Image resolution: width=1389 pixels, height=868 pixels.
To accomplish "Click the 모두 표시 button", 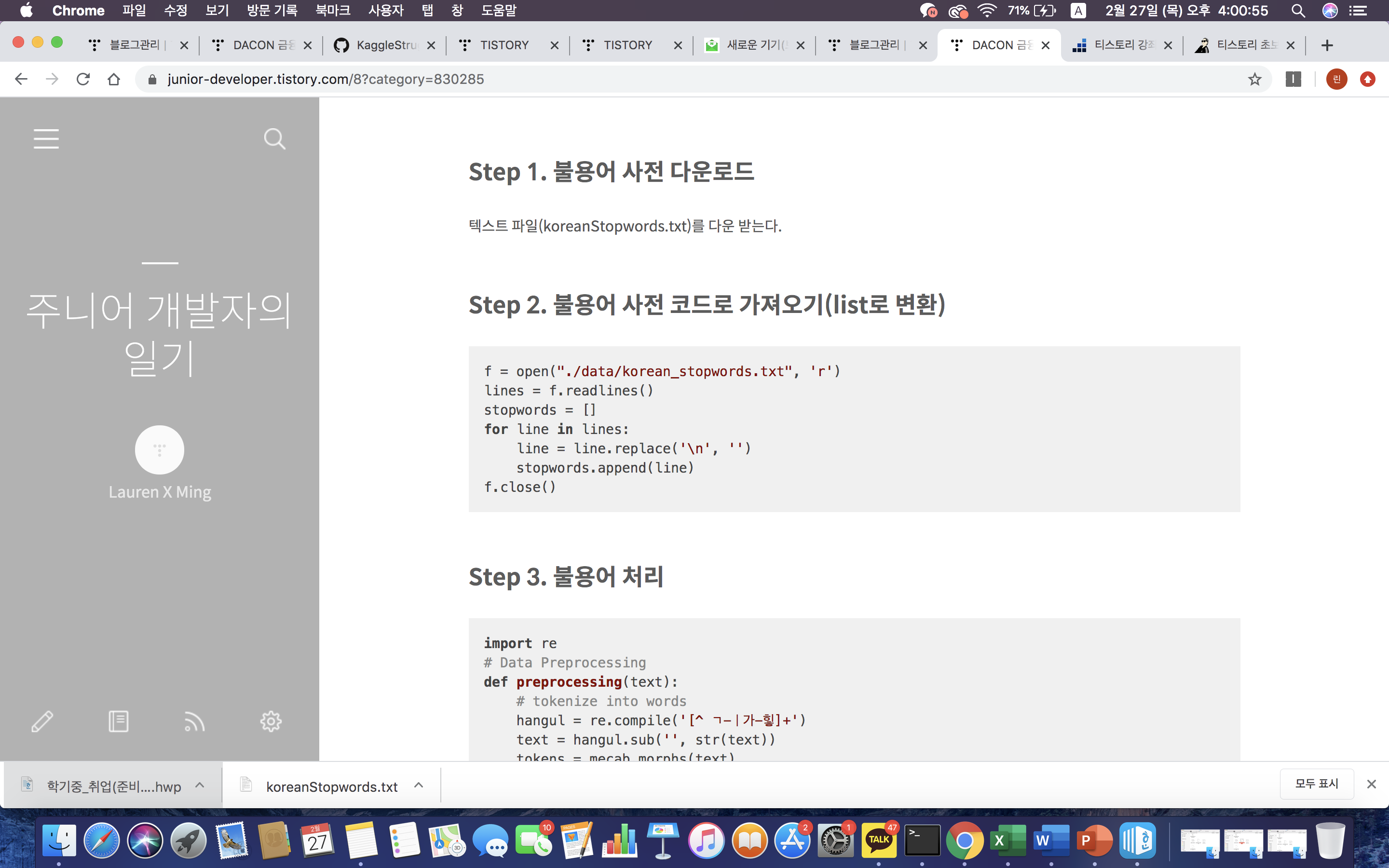I will point(1316,784).
